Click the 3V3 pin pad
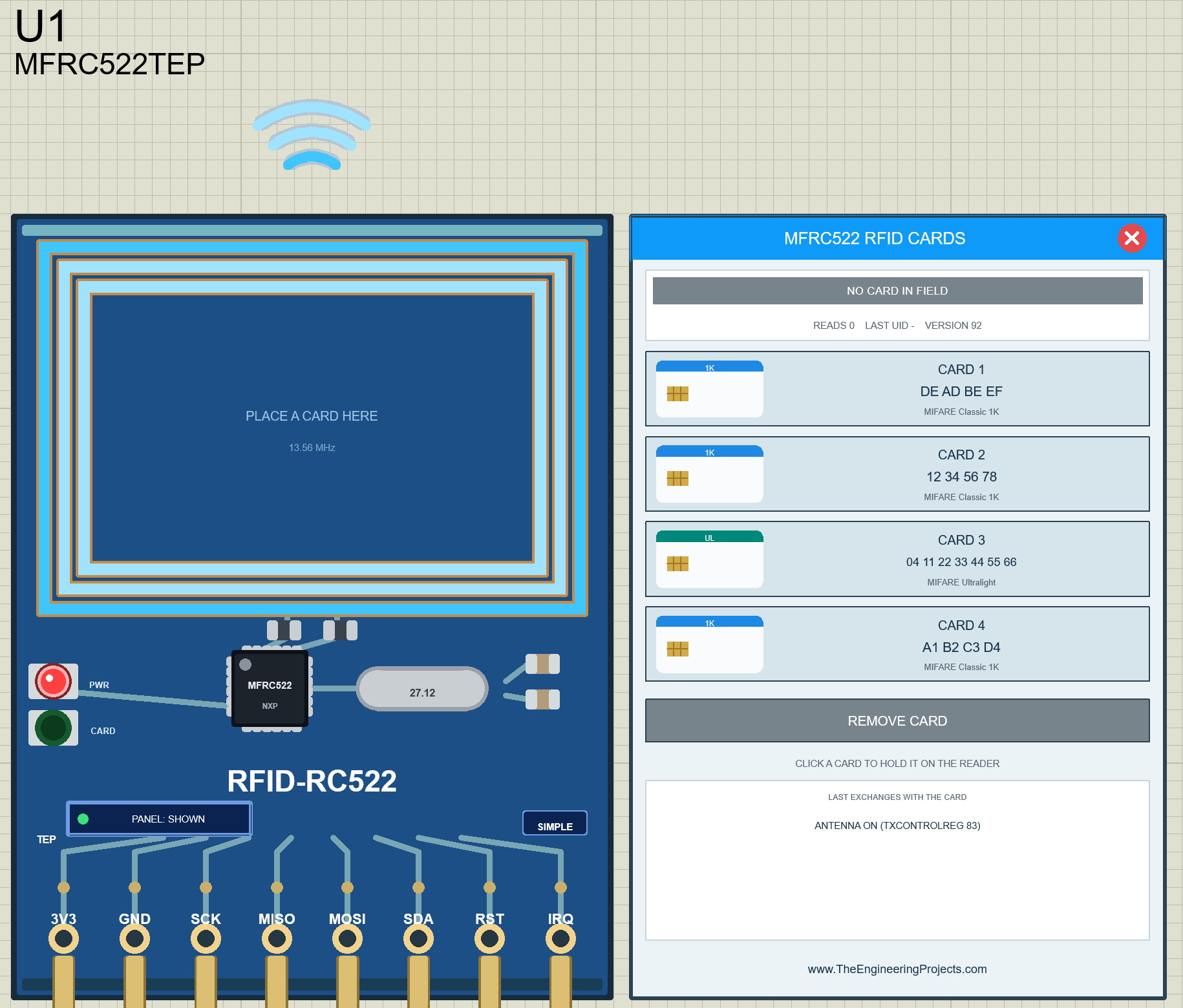This screenshot has height=1008, width=1183. pyautogui.click(x=63, y=938)
